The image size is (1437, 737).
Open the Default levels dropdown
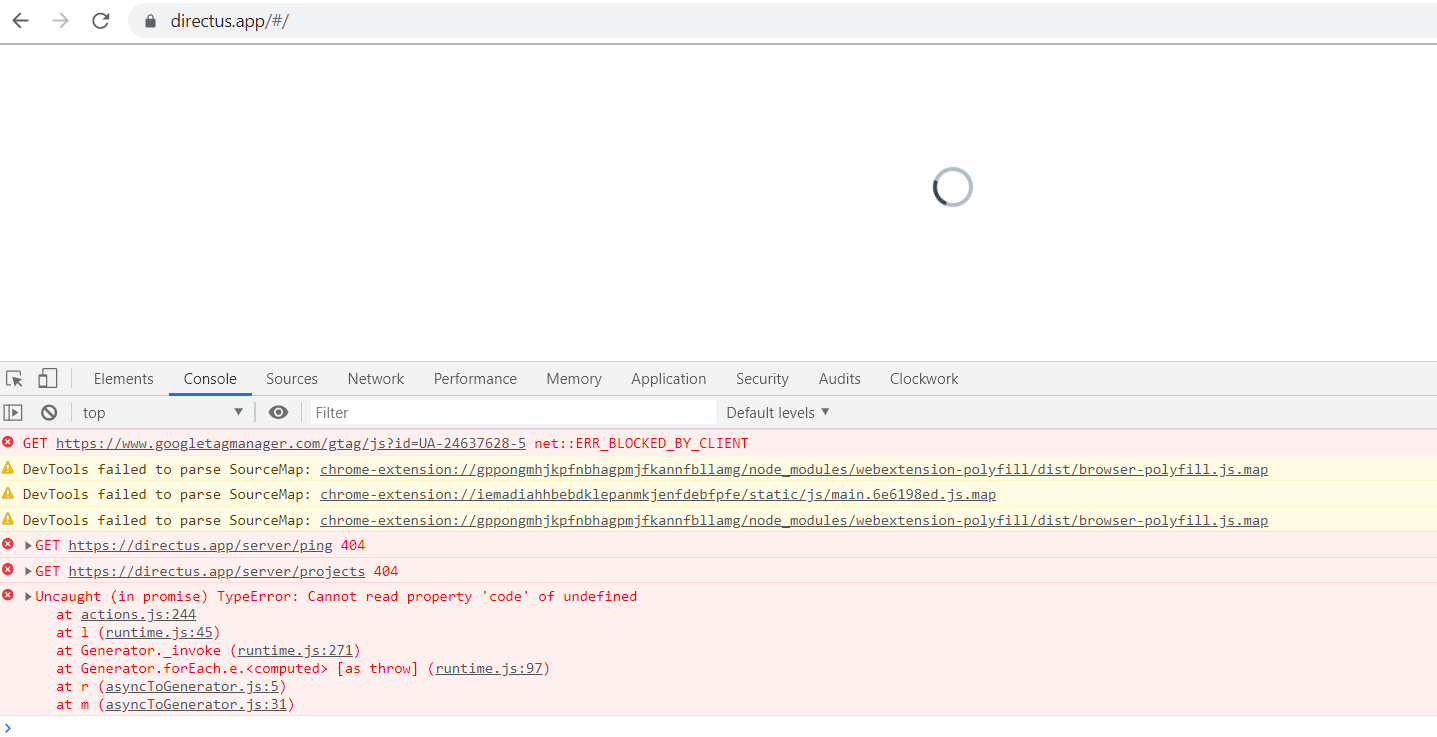(777, 412)
